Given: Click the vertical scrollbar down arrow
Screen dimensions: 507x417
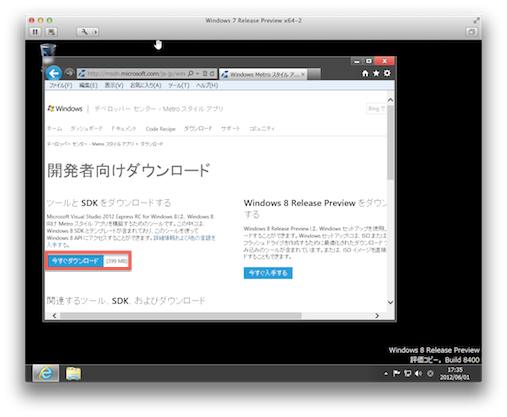Looking at the screenshot, I should pyautogui.click(x=390, y=302).
